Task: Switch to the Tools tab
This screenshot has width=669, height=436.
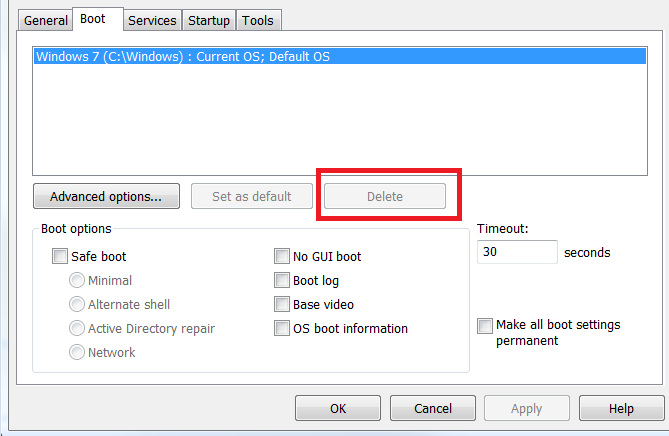Action: point(258,20)
